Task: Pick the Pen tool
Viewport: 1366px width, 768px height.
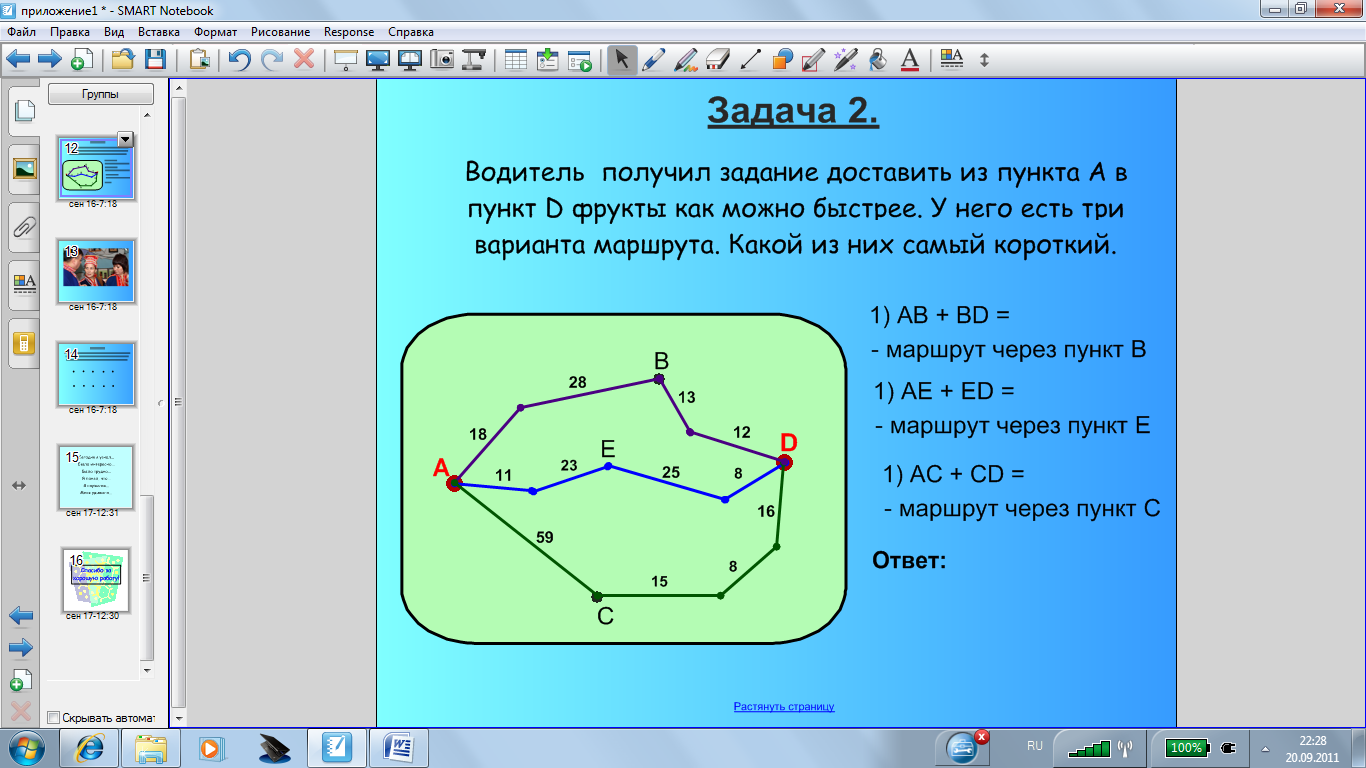Action: coord(654,59)
